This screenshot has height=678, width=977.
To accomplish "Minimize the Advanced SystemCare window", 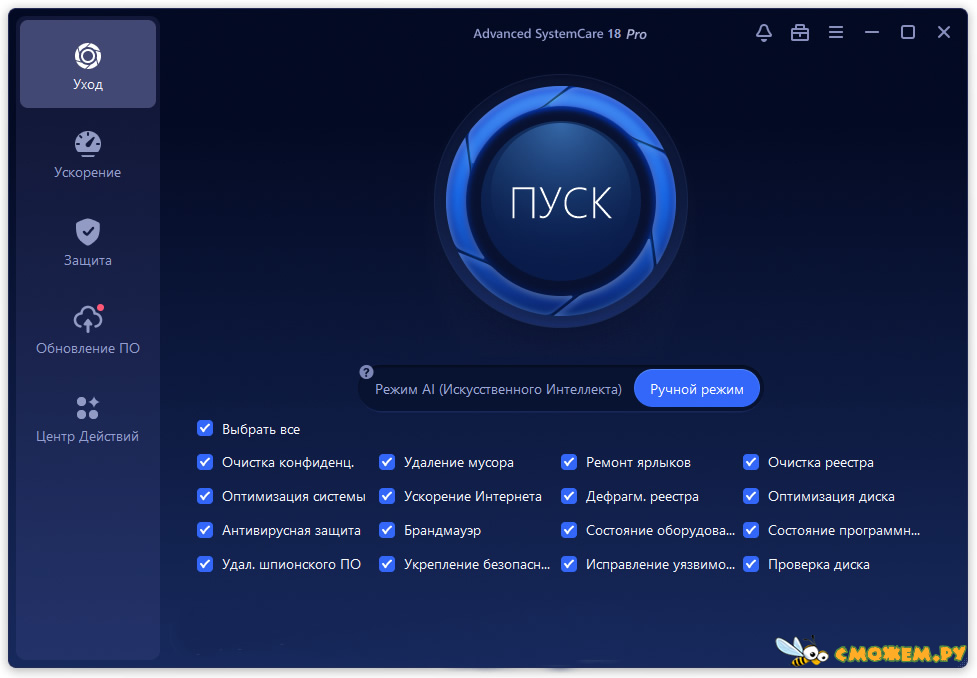I will (872, 32).
